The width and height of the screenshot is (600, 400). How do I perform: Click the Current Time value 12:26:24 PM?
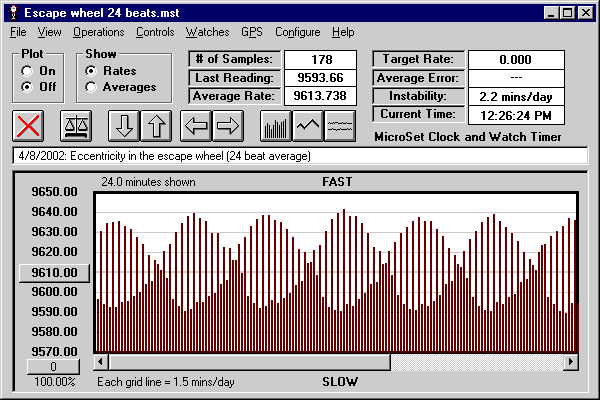coord(516,115)
